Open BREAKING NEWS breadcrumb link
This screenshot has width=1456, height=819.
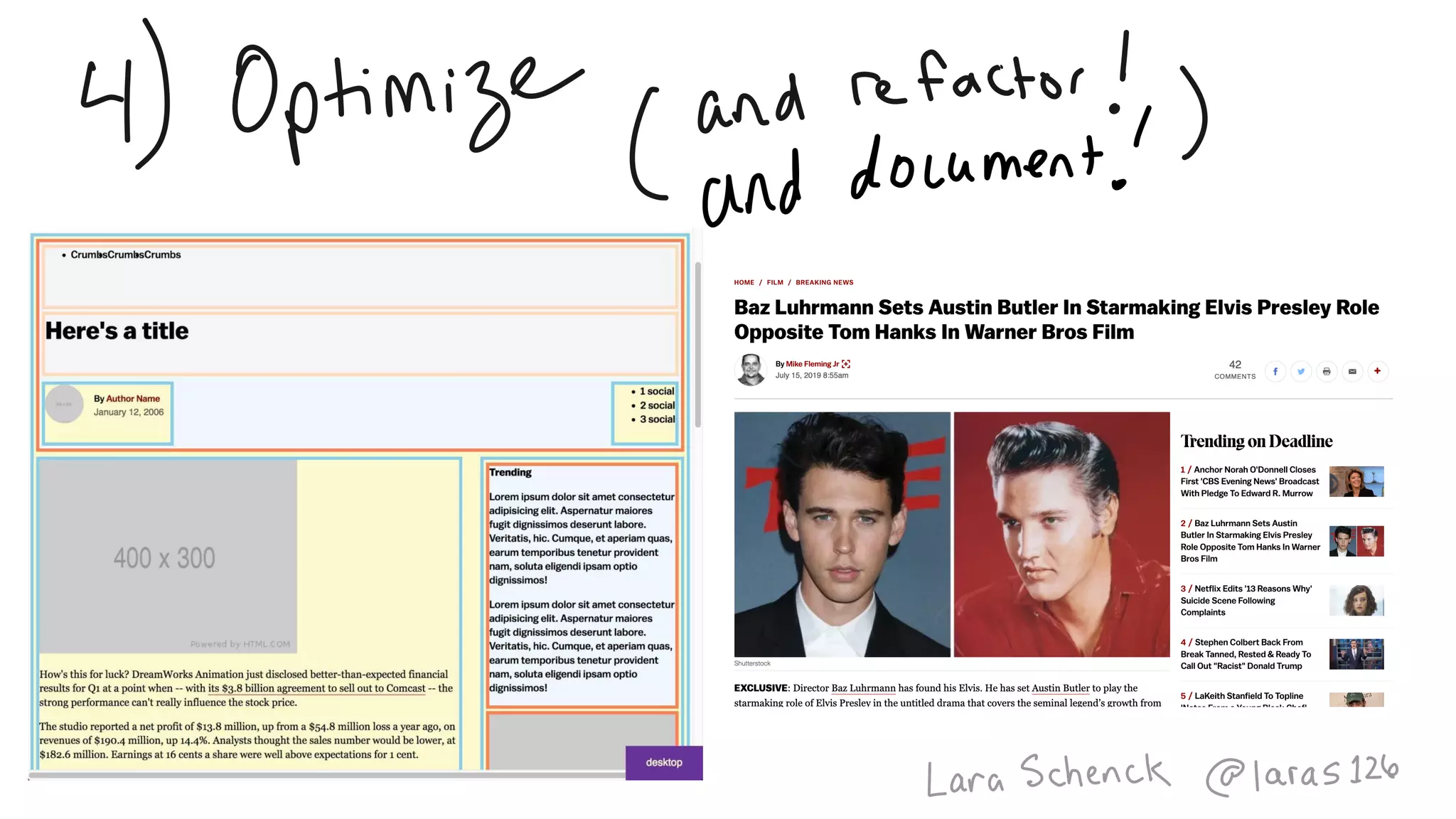[x=824, y=282]
